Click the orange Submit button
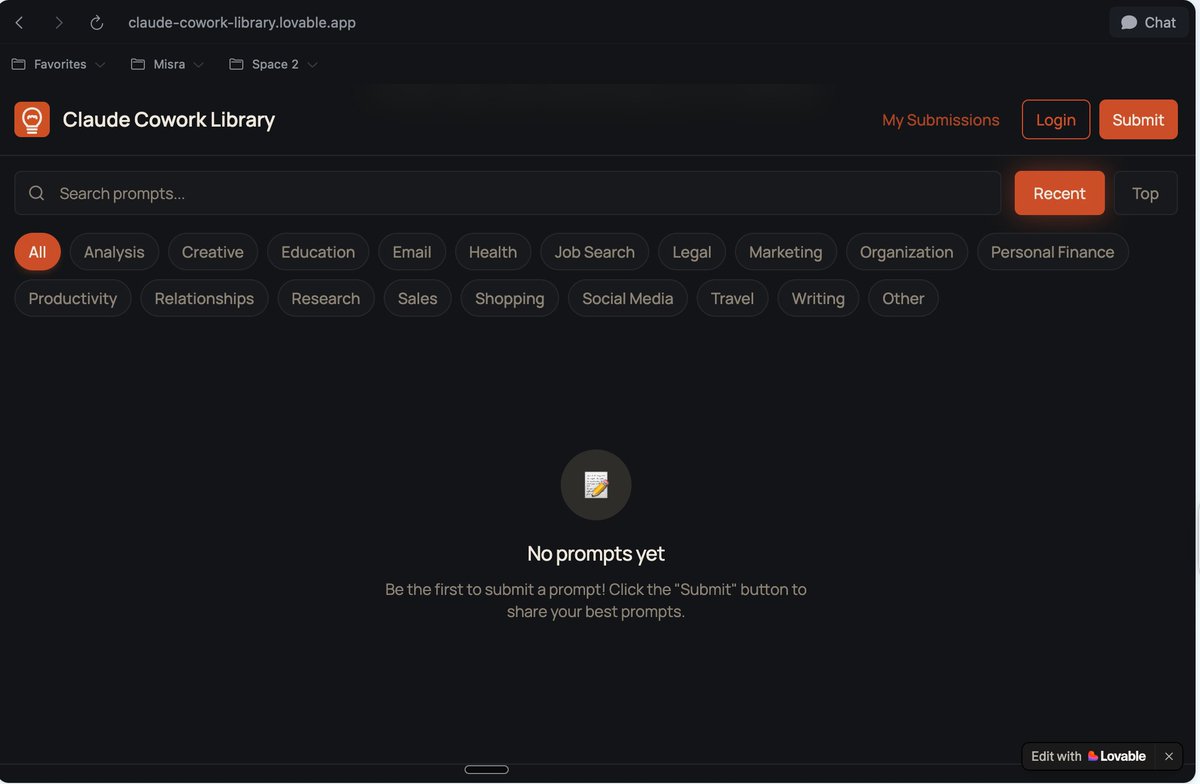The width and height of the screenshot is (1200, 784). (x=1138, y=120)
